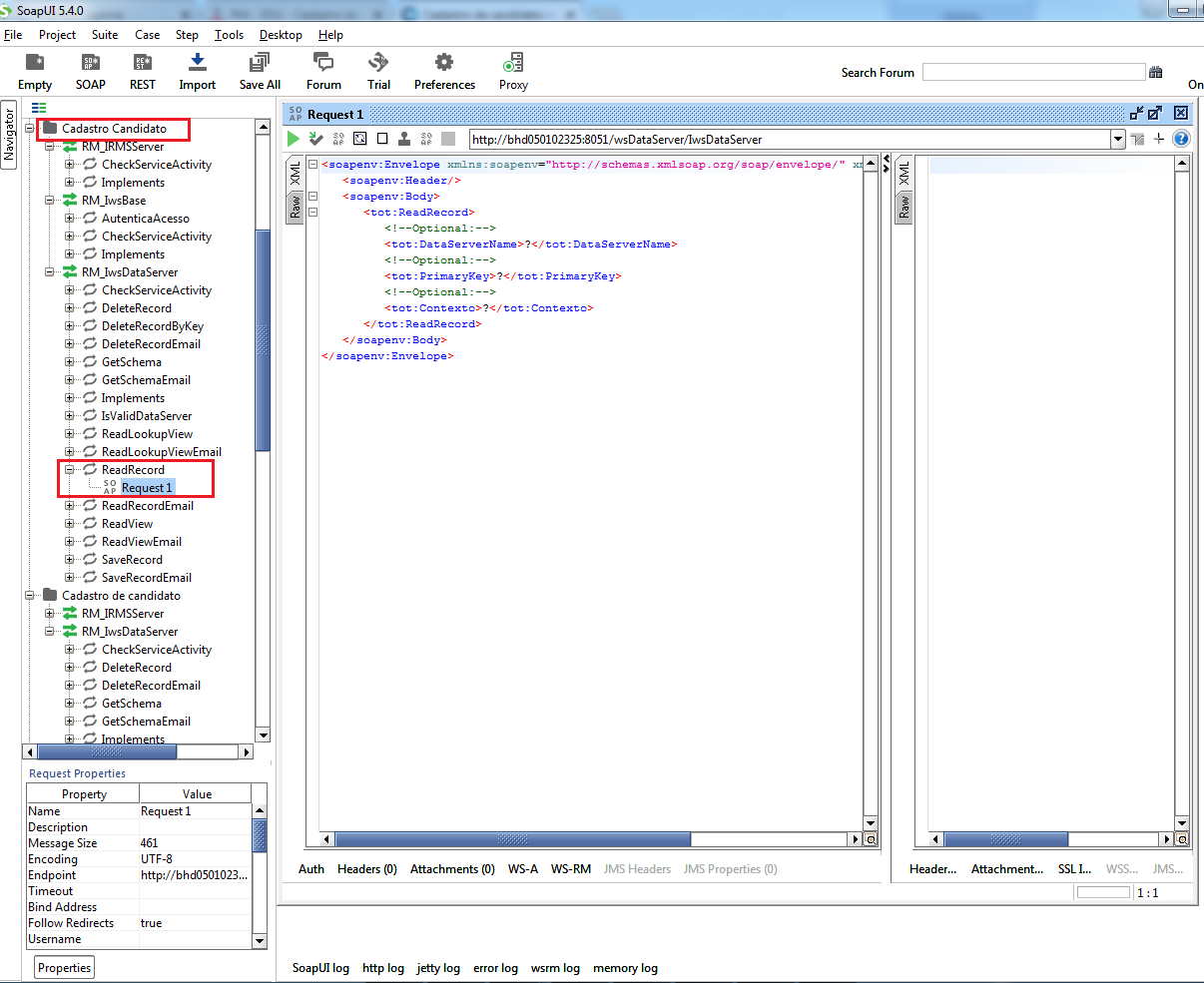Click the create empty request icon
This screenshot has height=983, width=1204.
[382, 139]
